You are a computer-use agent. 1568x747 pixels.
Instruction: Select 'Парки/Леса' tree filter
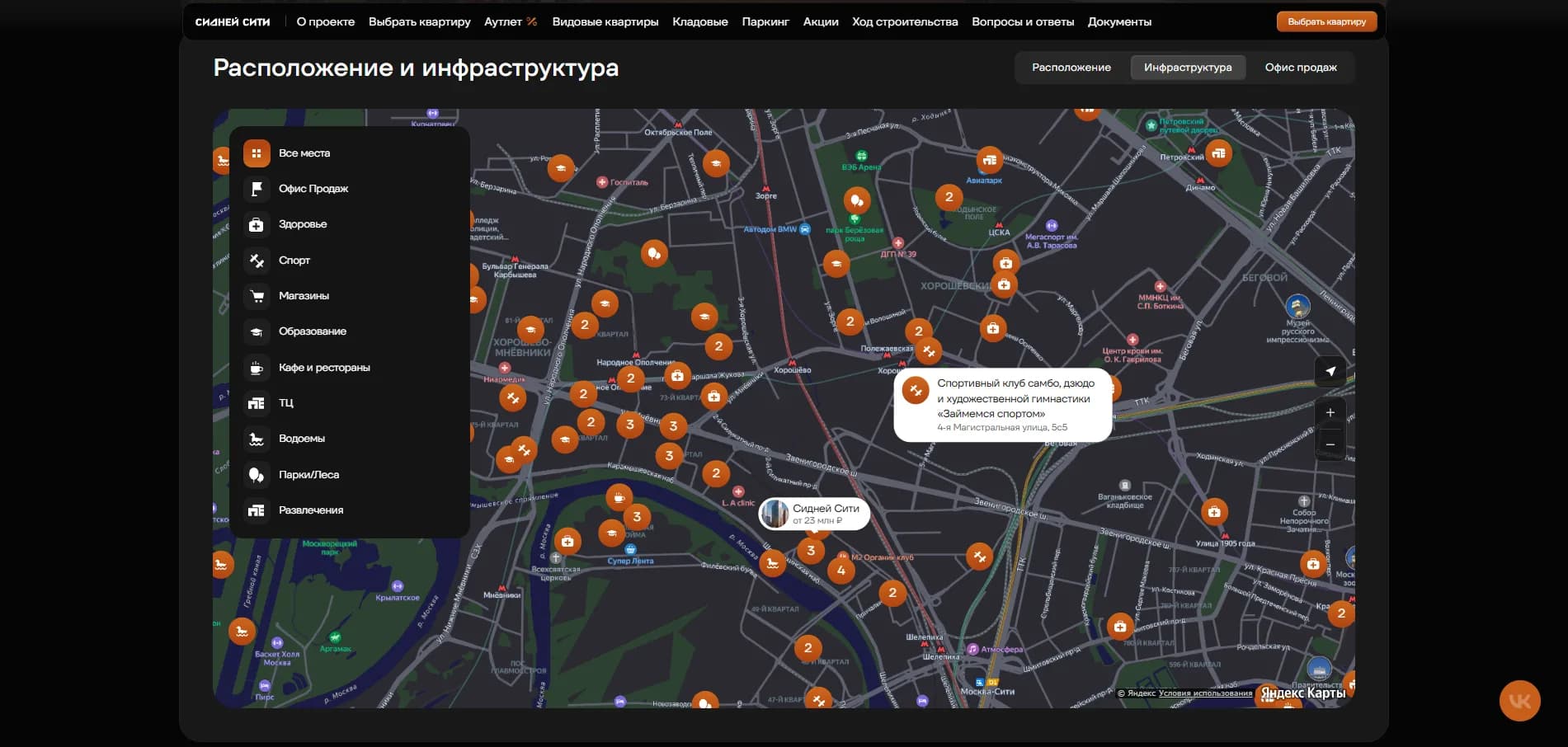[x=257, y=475]
